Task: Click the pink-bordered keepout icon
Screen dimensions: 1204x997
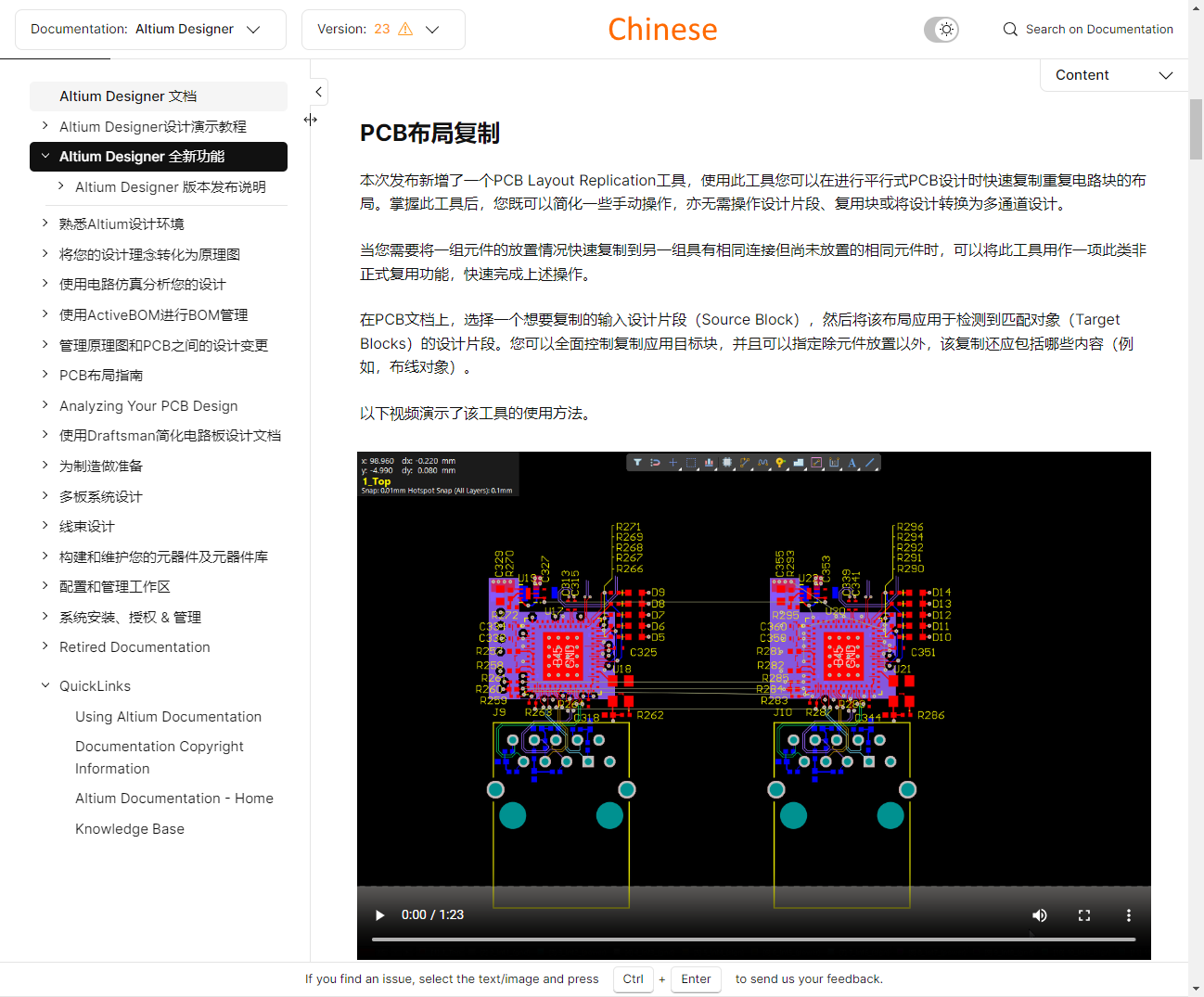Action: (816, 463)
